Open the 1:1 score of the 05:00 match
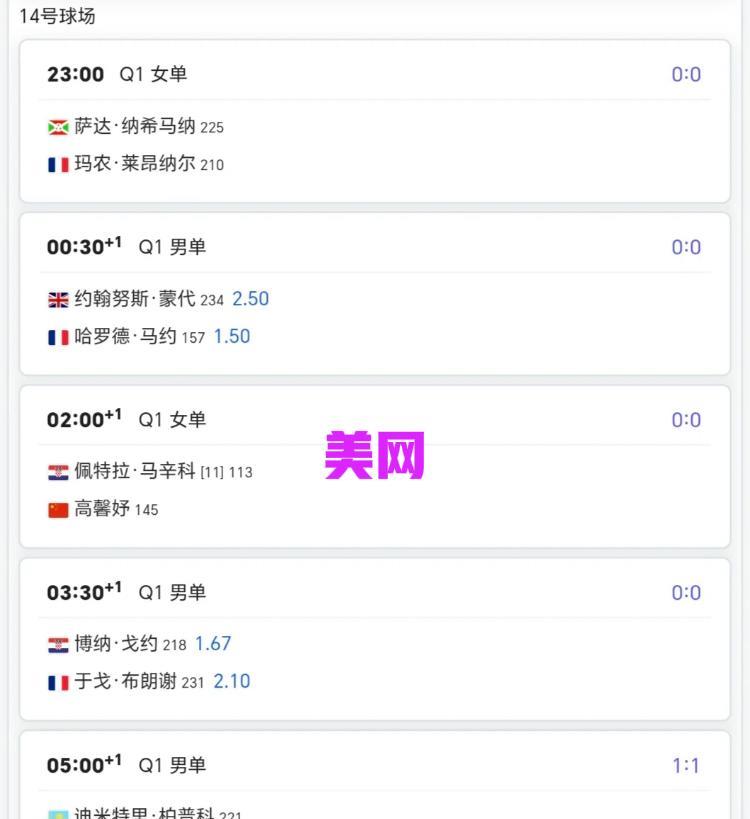Screen dimensions: 750x819 coord(686,766)
